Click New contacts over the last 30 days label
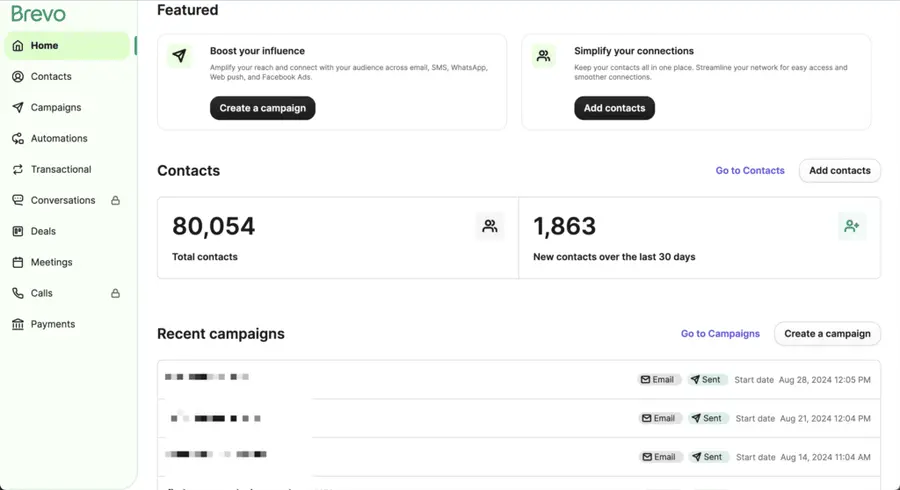Viewport: 900px width, 490px height. pos(614,256)
